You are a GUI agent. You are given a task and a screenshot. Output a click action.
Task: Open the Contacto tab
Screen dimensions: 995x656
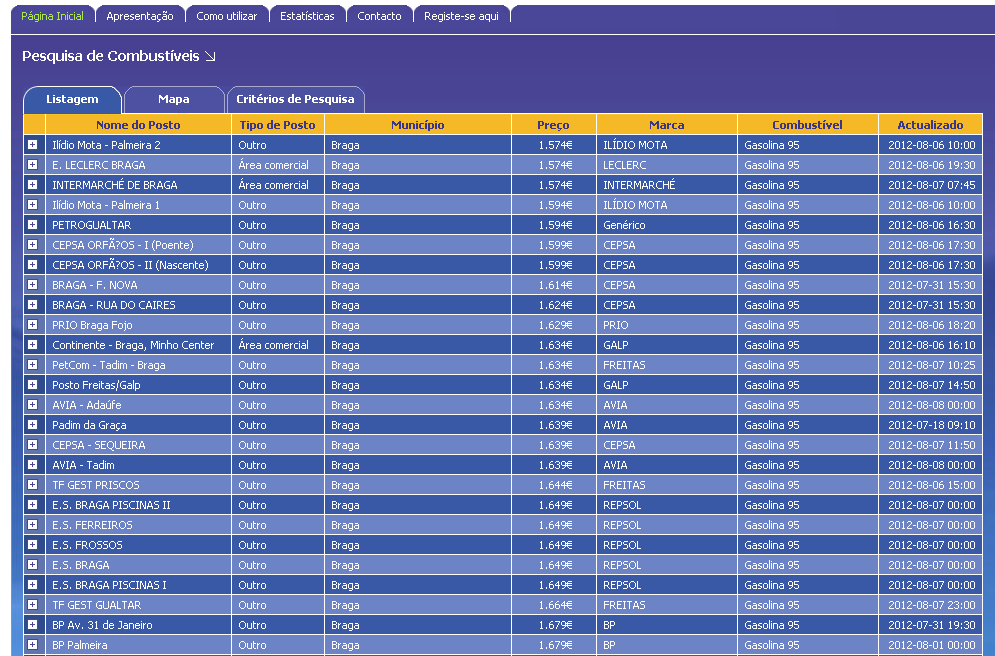(x=379, y=16)
